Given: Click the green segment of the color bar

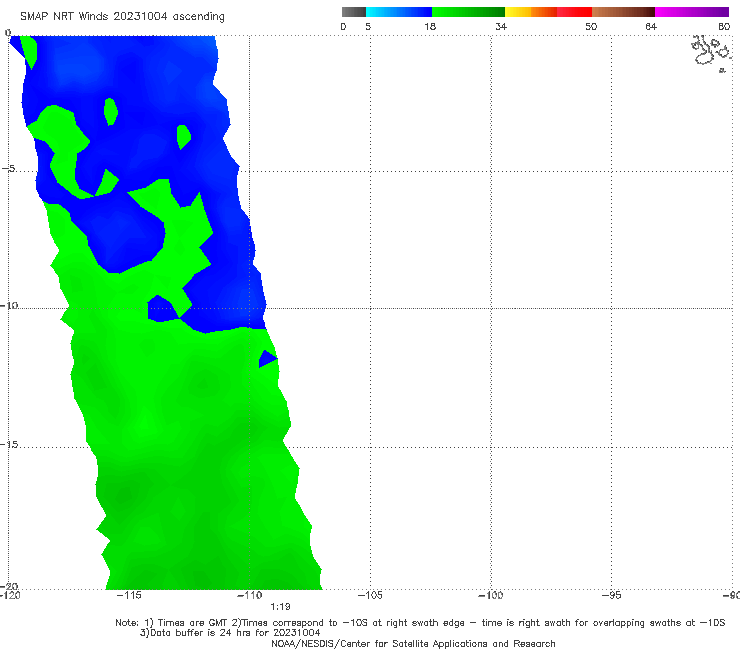Looking at the screenshot, I should [468, 12].
